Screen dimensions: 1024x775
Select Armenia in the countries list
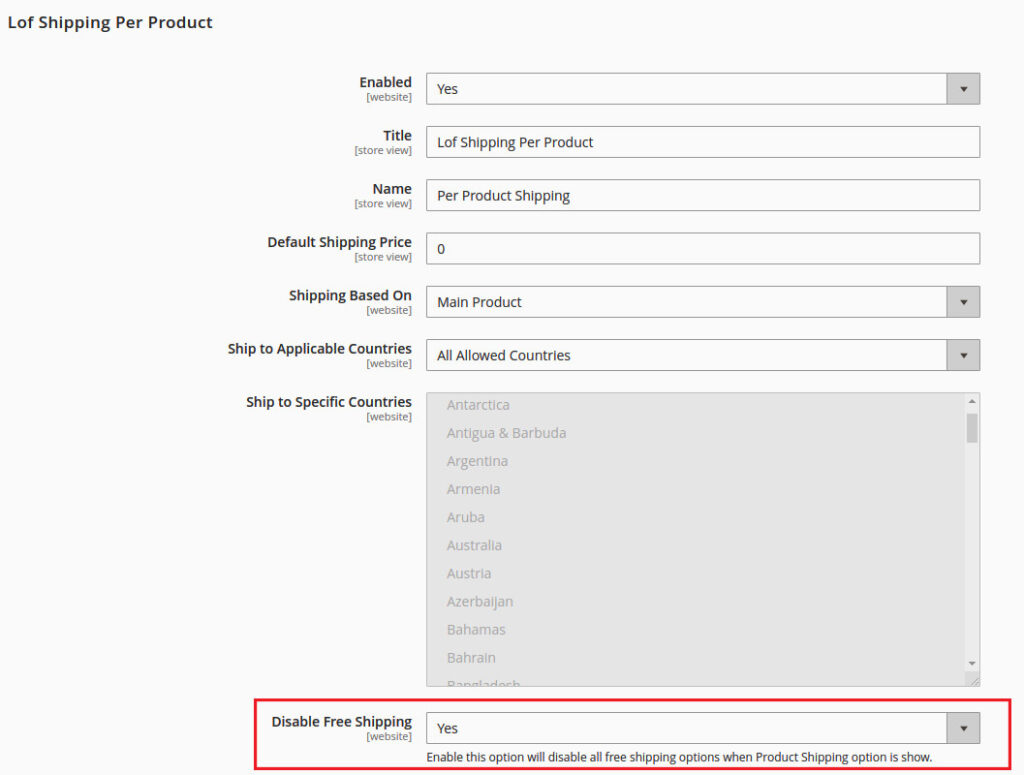tap(473, 489)
